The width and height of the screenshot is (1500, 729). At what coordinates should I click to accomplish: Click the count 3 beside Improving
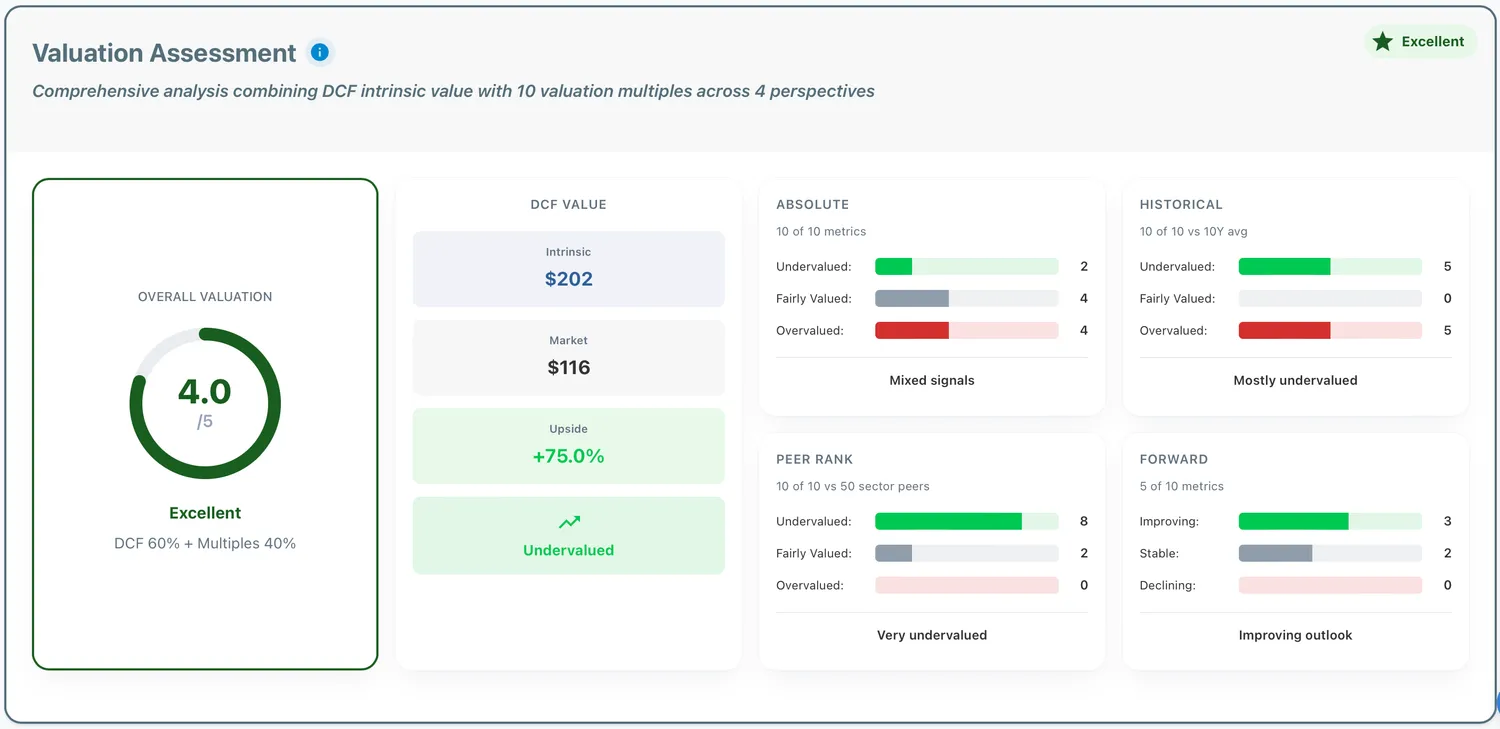1447,521
